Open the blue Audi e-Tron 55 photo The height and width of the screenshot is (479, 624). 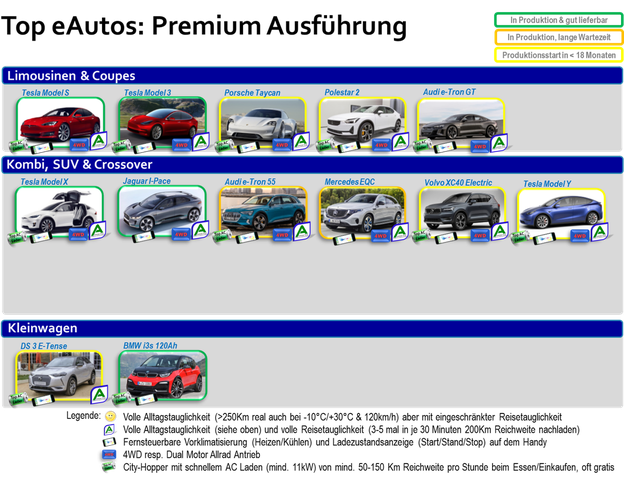263,212
